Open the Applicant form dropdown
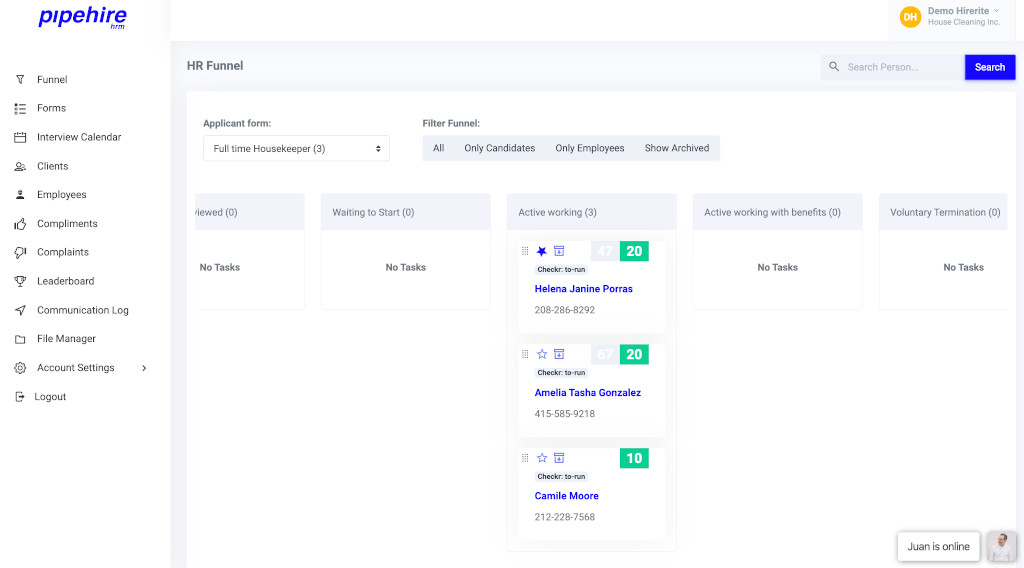This screenshot has height=568, width=1024. click(x=296, y=149)
